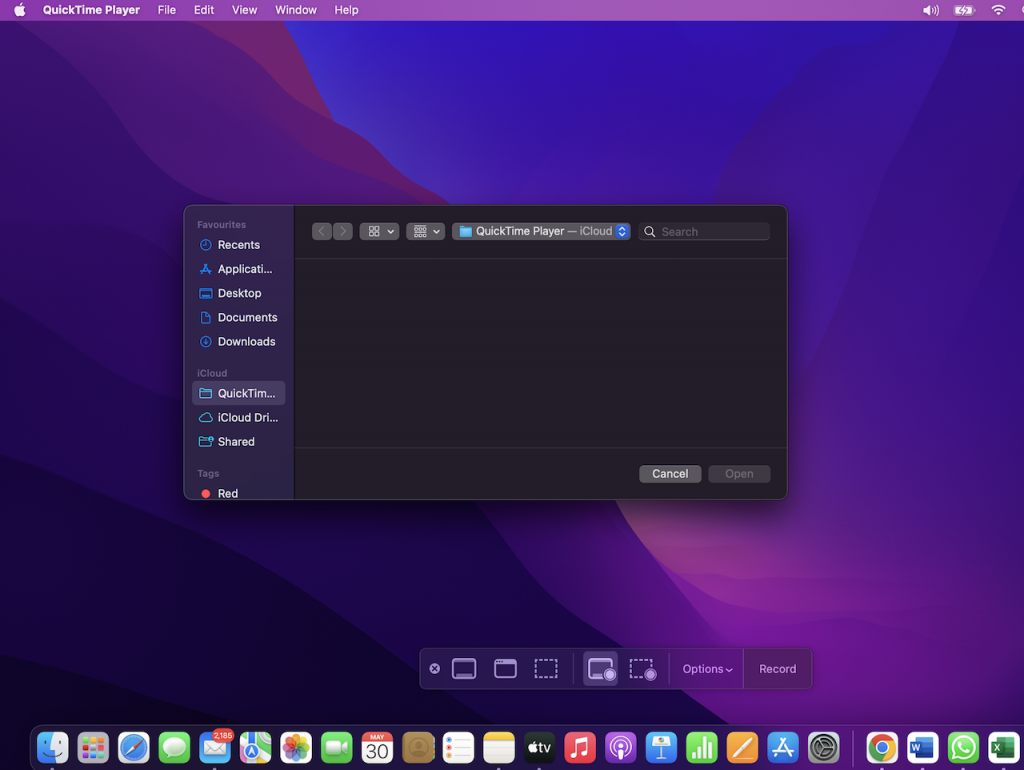Select Recents in the sidebar

pyautogui.click(x=238, y=245)
